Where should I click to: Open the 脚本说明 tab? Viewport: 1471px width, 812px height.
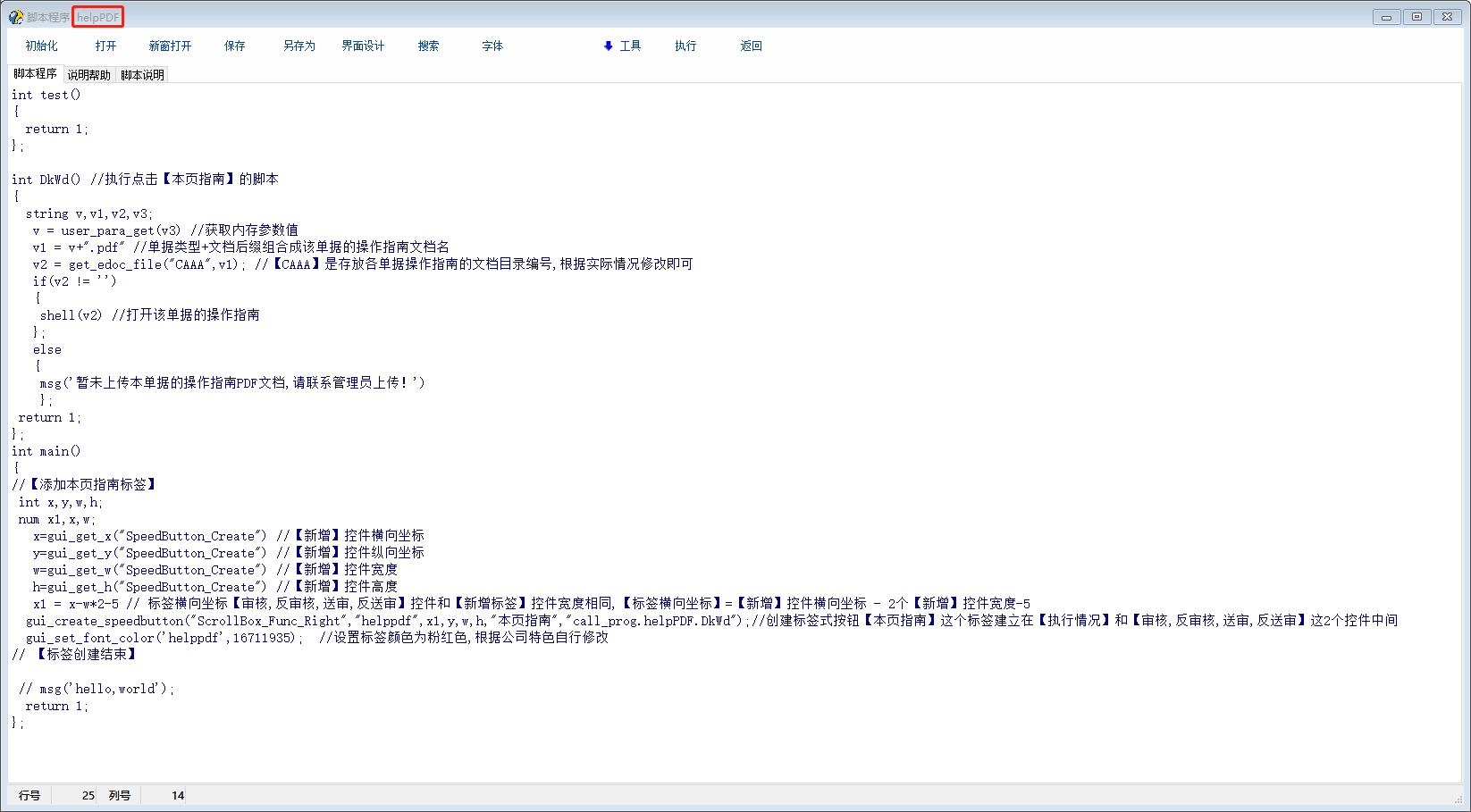pyautogui.click(x=142, y=75)
